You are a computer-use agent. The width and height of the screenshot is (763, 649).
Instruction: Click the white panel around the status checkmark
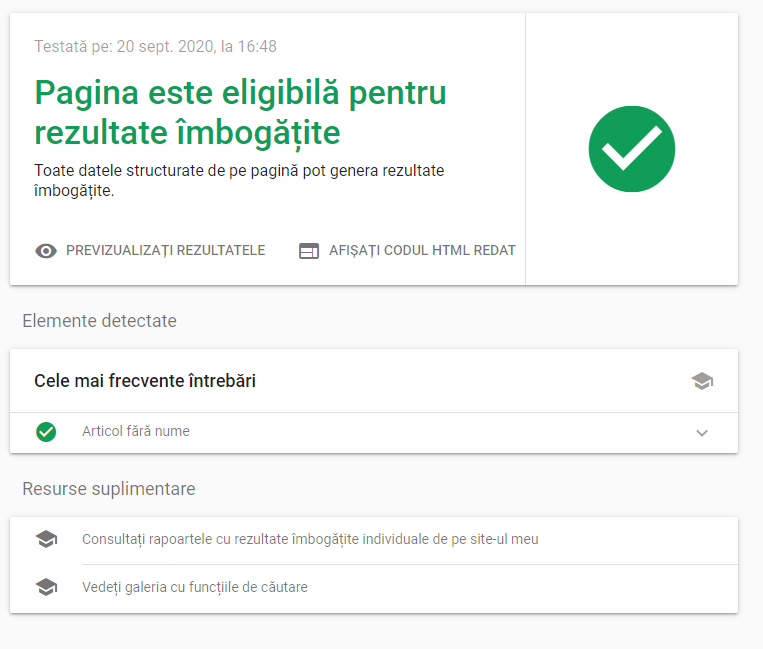[632, 149]
